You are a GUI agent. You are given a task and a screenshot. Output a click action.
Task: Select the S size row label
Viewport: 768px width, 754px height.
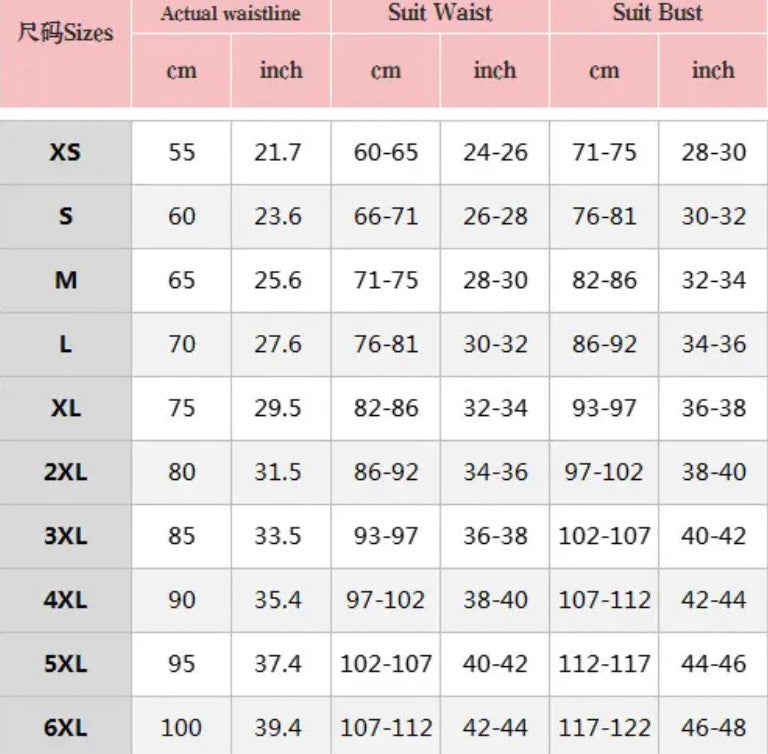click(x=66, y=216)
